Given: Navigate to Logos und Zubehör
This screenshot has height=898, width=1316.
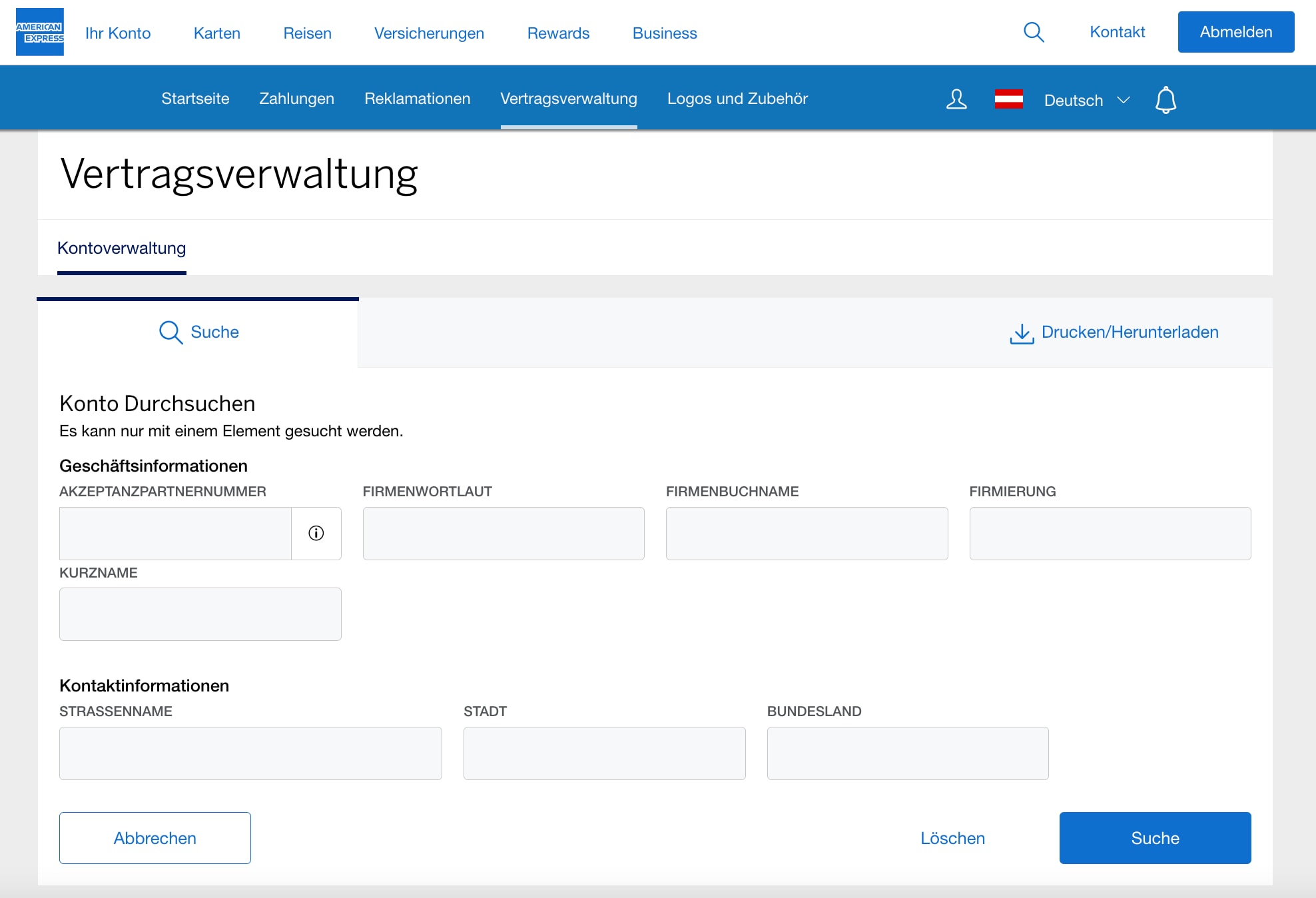Looking at the screenshot, I should pos(737,98).
